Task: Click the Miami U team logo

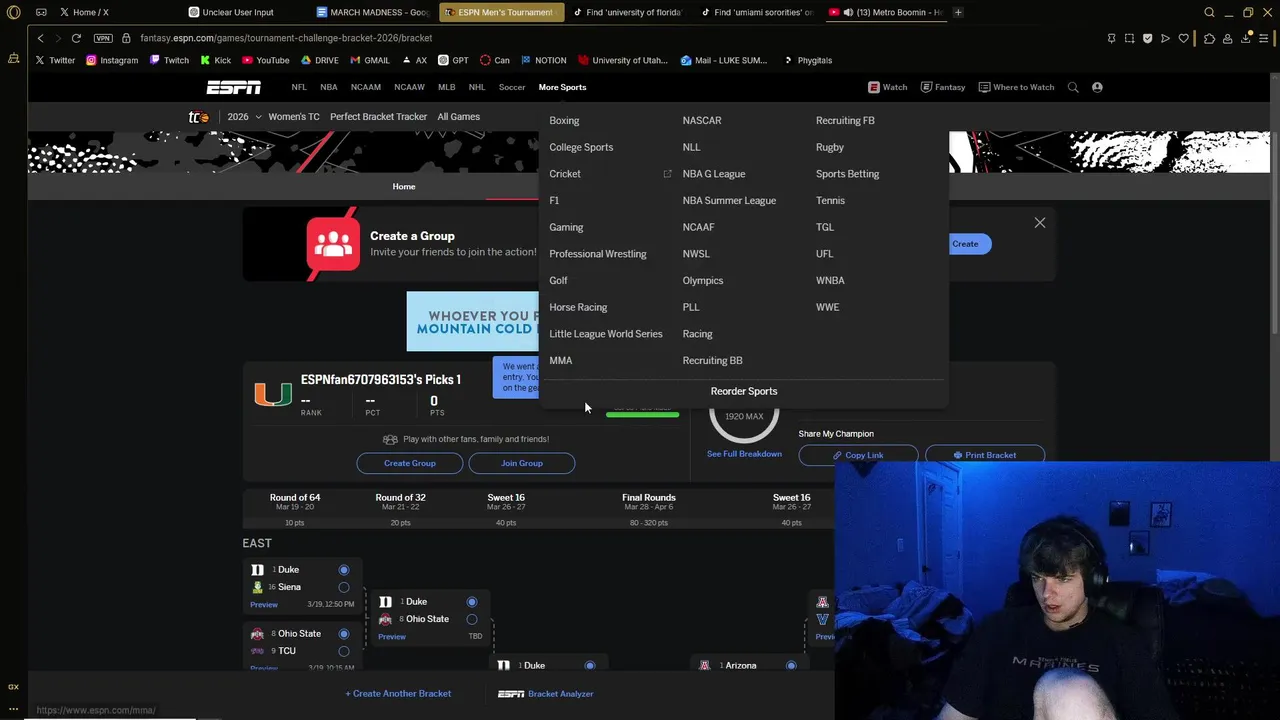Action: [273, 394]
